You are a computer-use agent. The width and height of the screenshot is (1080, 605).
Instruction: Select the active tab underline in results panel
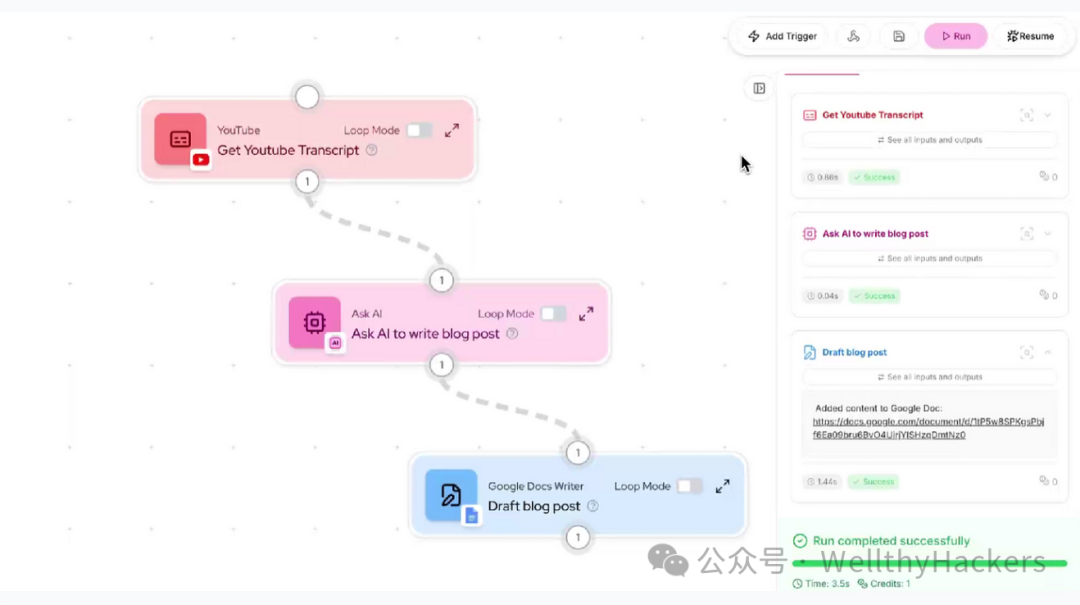click(822, 73)
